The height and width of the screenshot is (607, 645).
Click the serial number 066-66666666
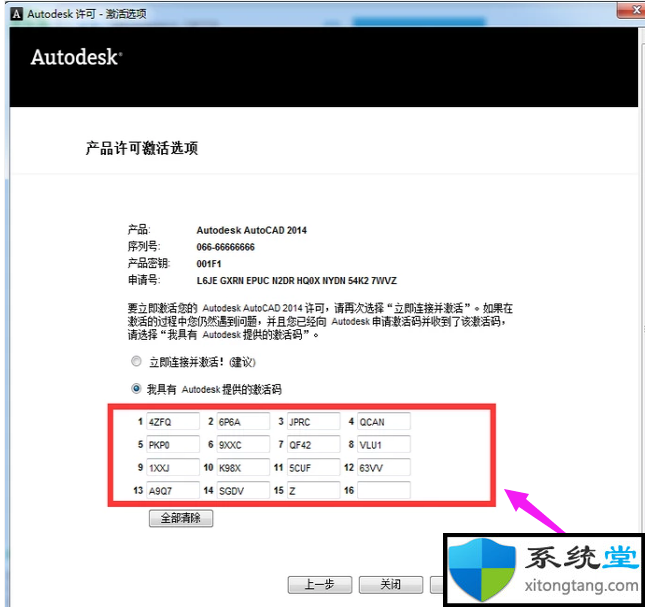pos(225,247)
